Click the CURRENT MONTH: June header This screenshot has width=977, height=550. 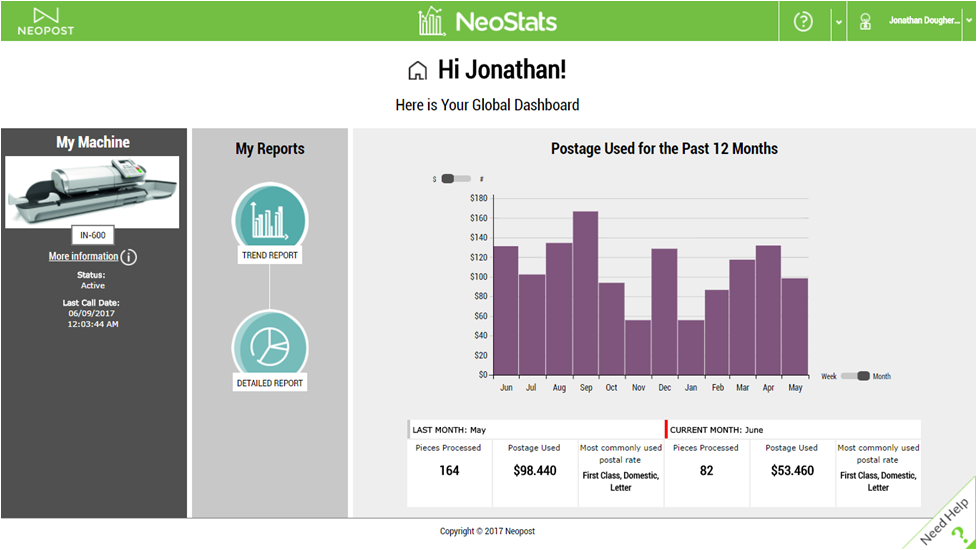click(793, 430)
